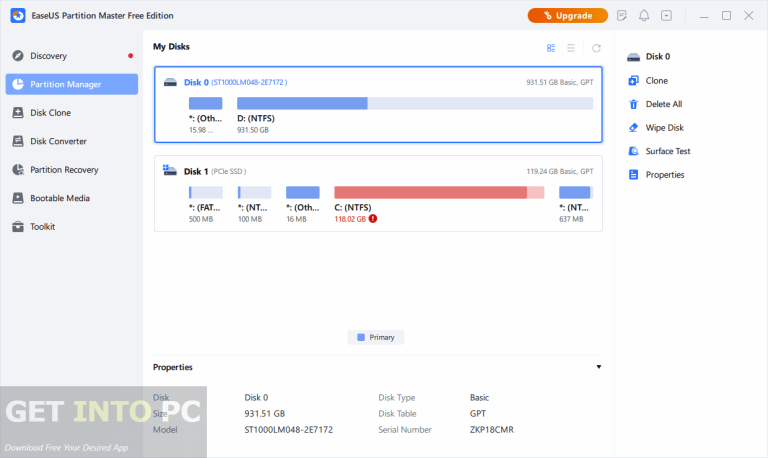Open Disk Converter from sidebar

tap(72, 141)
